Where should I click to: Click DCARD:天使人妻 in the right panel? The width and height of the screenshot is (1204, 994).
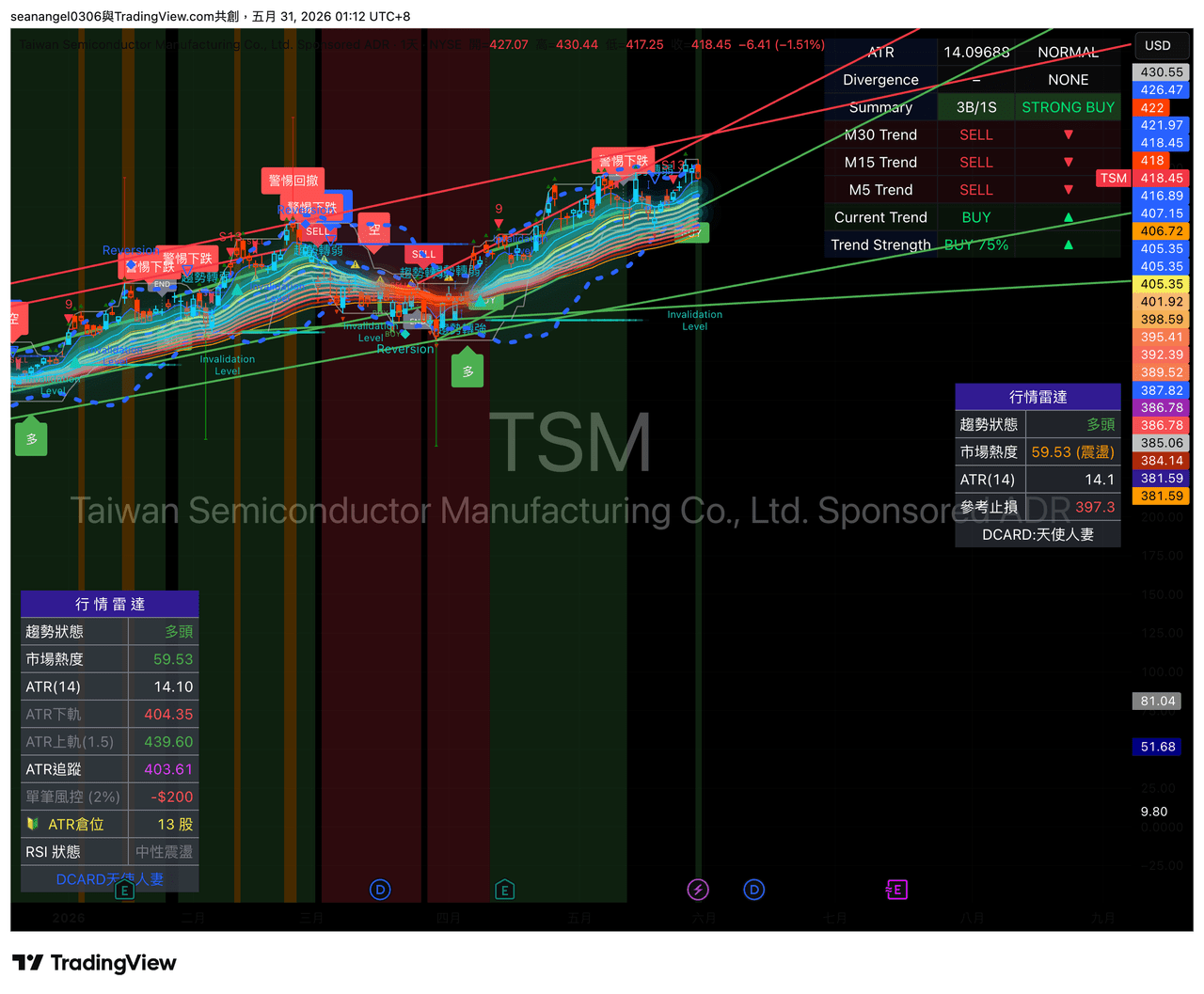point(1038,534)
